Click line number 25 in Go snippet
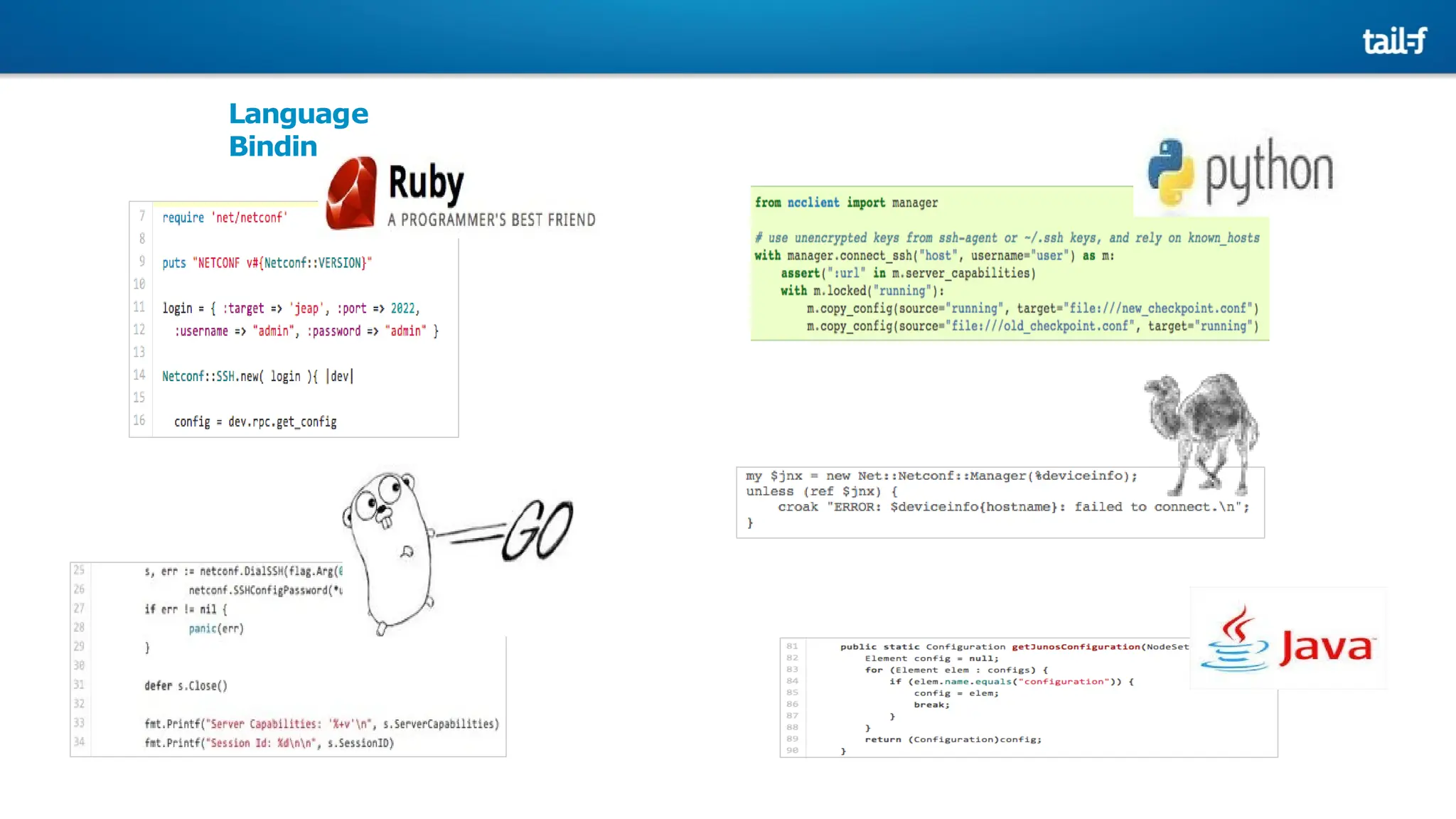Viewport: 1456px width, 819px height. tap(79, 570)
